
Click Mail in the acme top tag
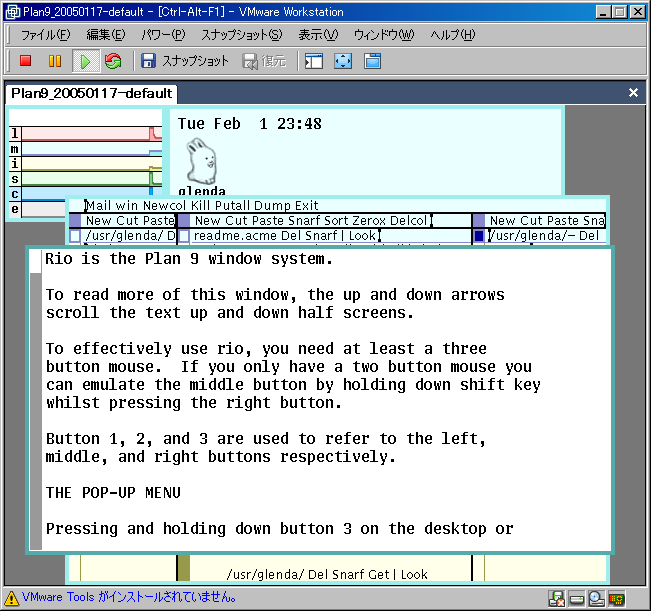click(x=98, y=206)
